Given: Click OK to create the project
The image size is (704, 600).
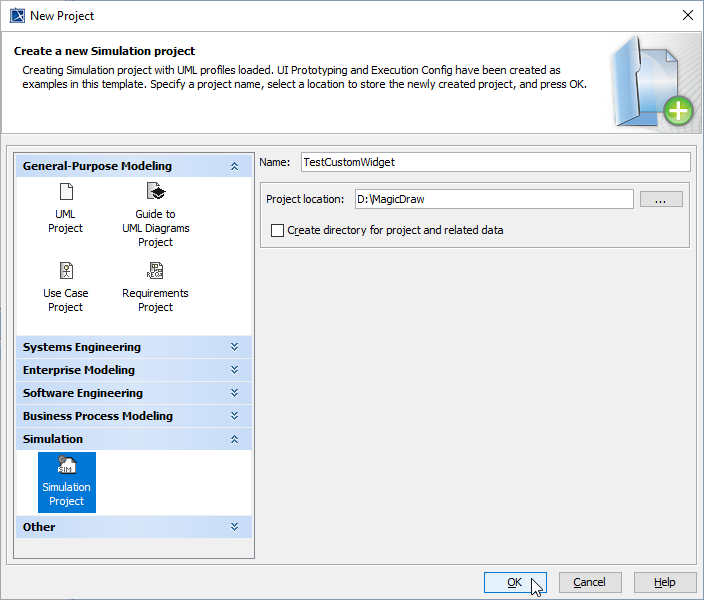Looking at the screenshot, I should (x=515, y=582).
